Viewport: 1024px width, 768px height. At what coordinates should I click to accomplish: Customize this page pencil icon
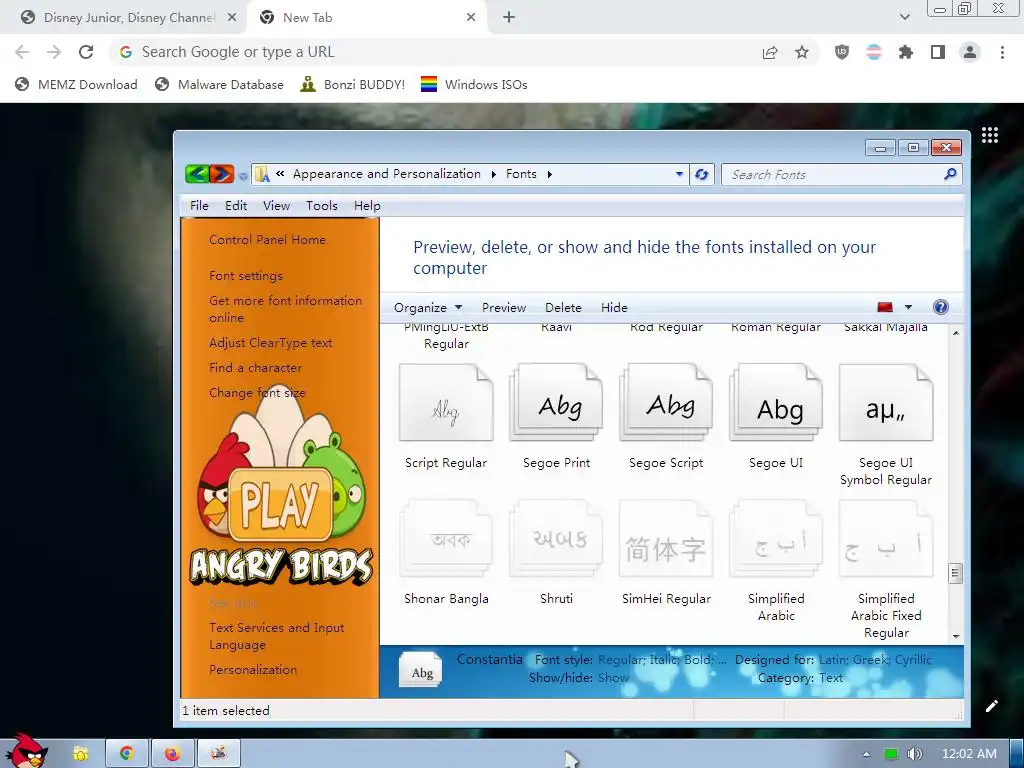click(991, 706)
